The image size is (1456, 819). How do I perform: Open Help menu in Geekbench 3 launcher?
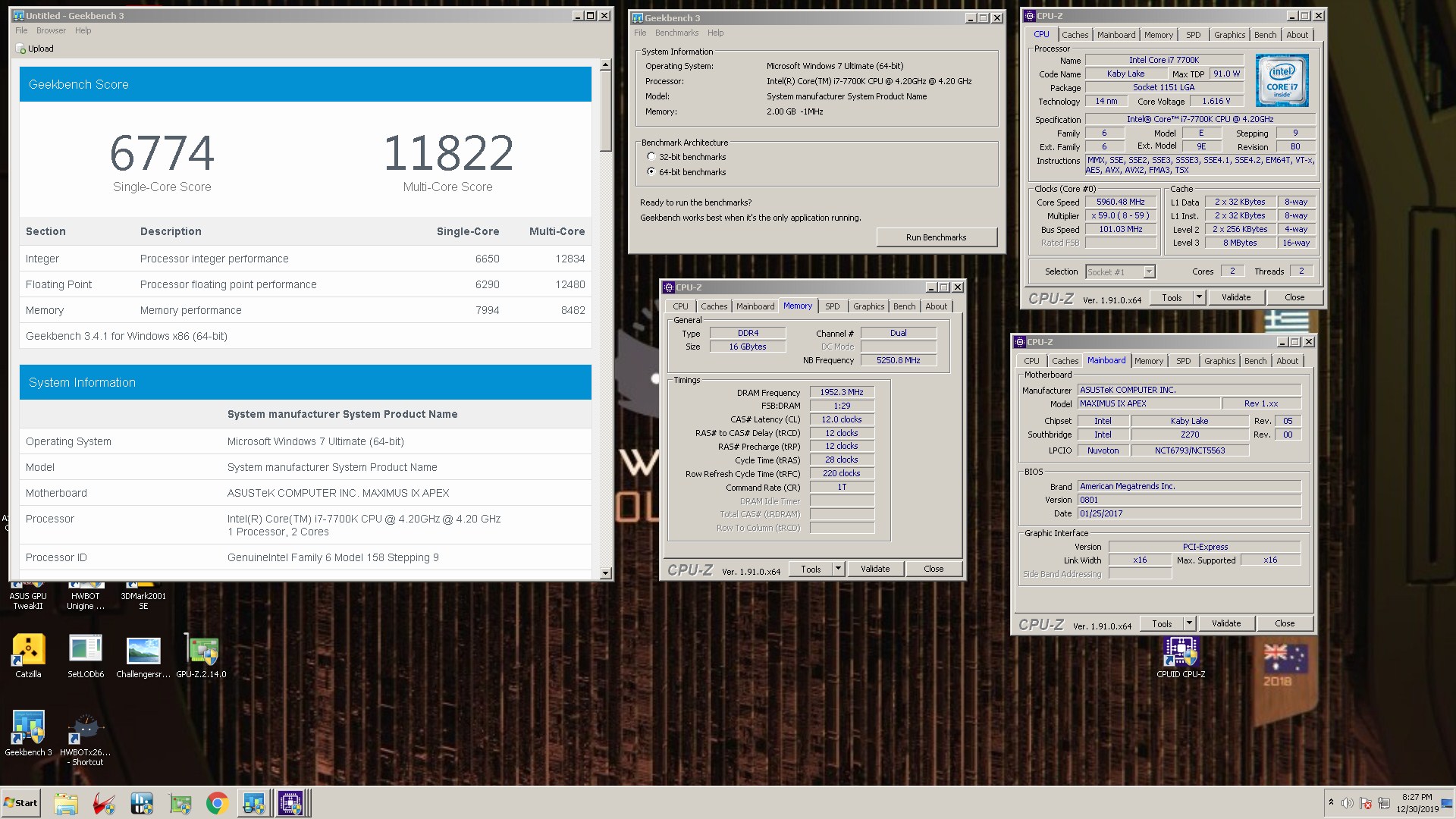715,33
